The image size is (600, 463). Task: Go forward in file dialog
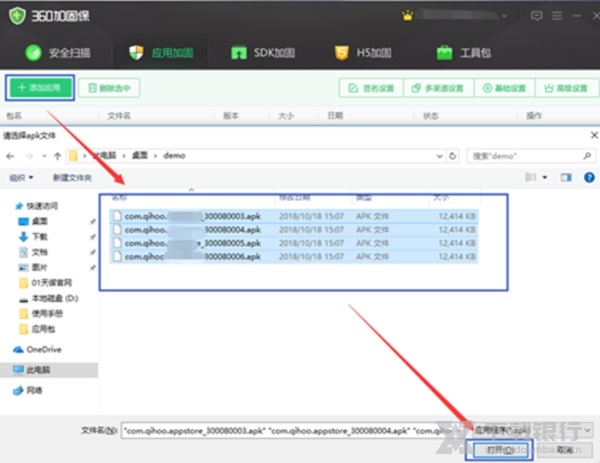[x=29, y=156]
